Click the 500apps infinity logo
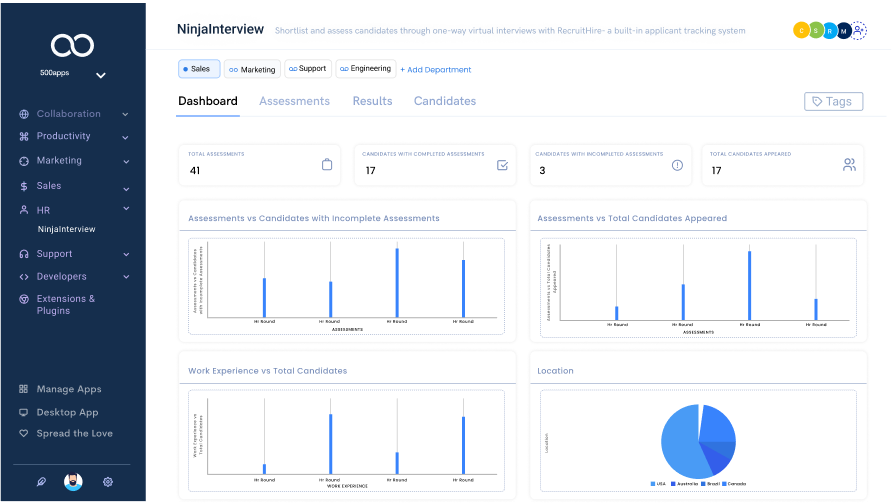 click(72, 46)
